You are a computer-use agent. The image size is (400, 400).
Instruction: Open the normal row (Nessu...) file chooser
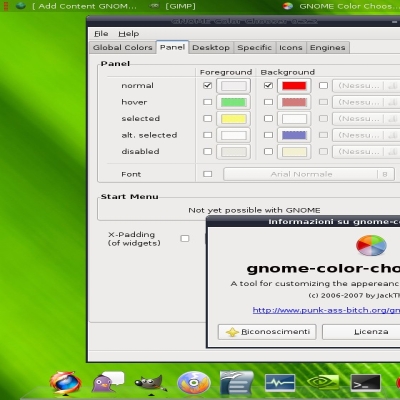click(366, 86)
